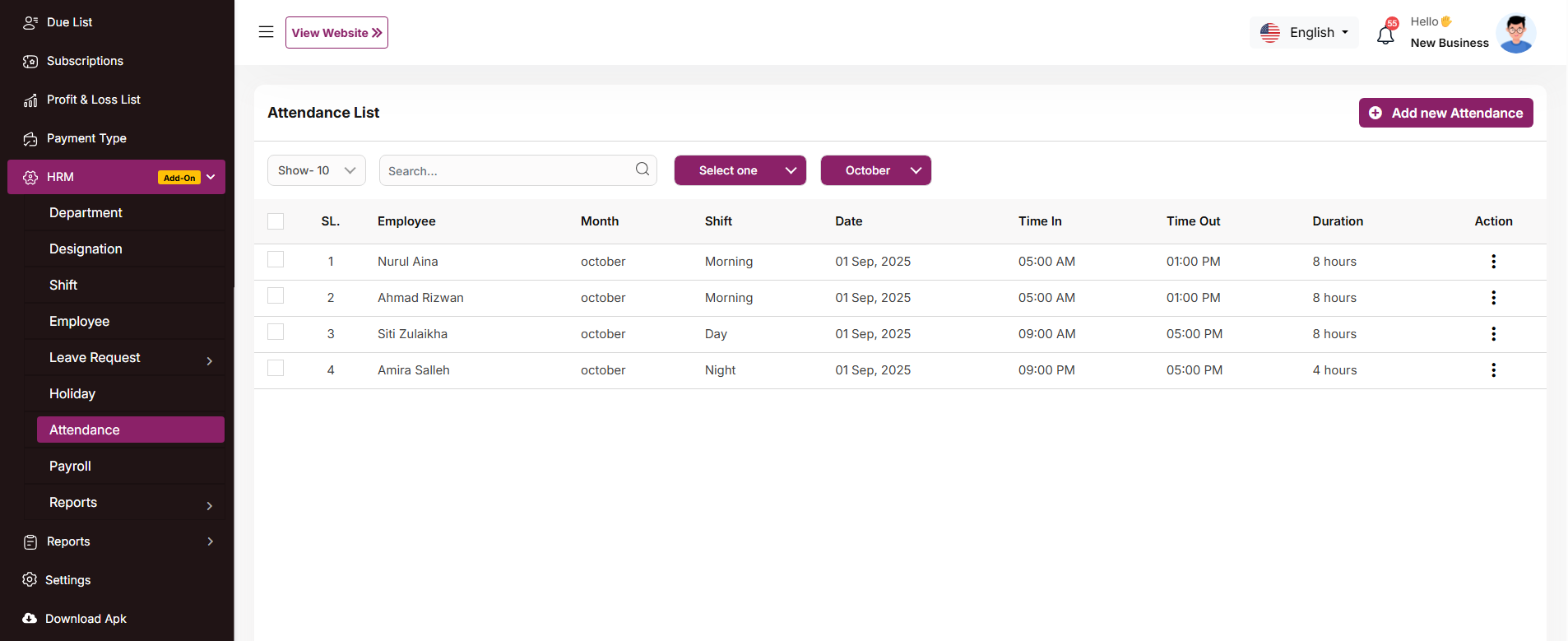This screenshot has width=1568, height=641.
Task: Open action menu for Nurul Aina
Action: (1493, 262)
